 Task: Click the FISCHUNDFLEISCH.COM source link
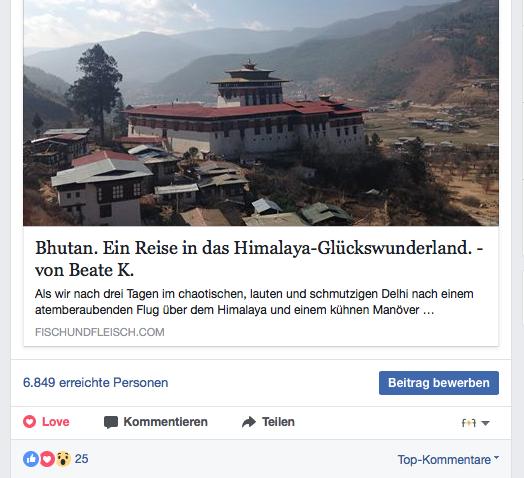click(100, 332)
